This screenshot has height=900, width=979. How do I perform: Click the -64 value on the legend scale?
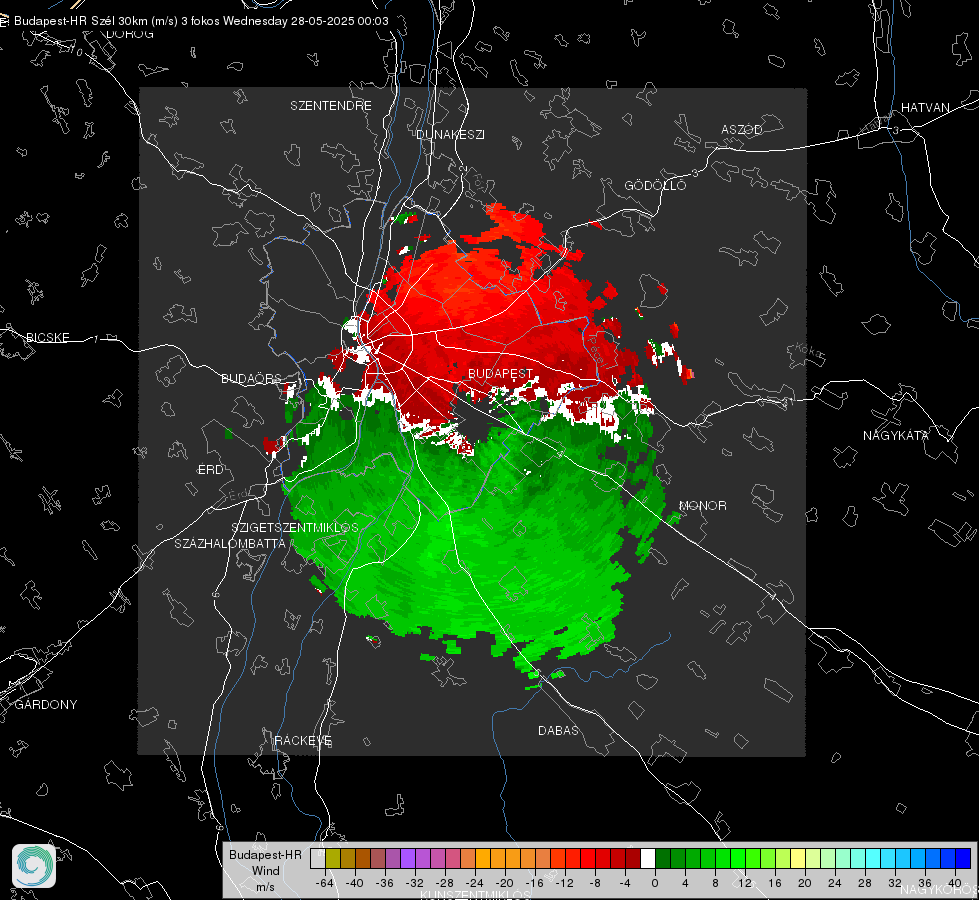[x=325, y=883]
